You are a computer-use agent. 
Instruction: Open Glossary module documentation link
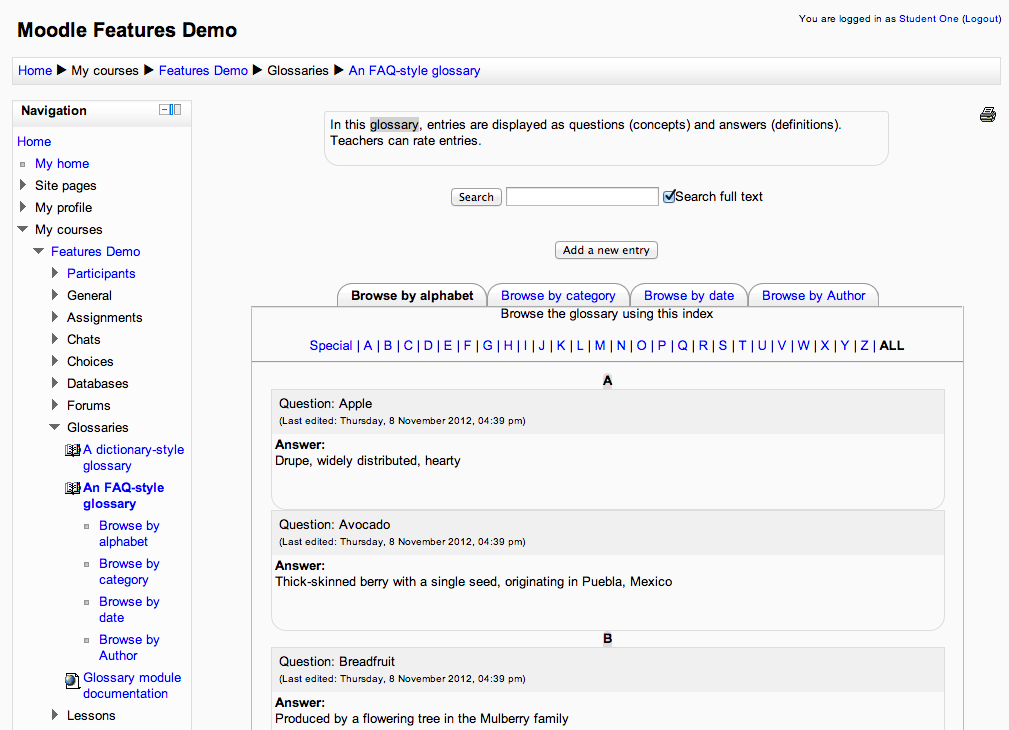[132, 686]
